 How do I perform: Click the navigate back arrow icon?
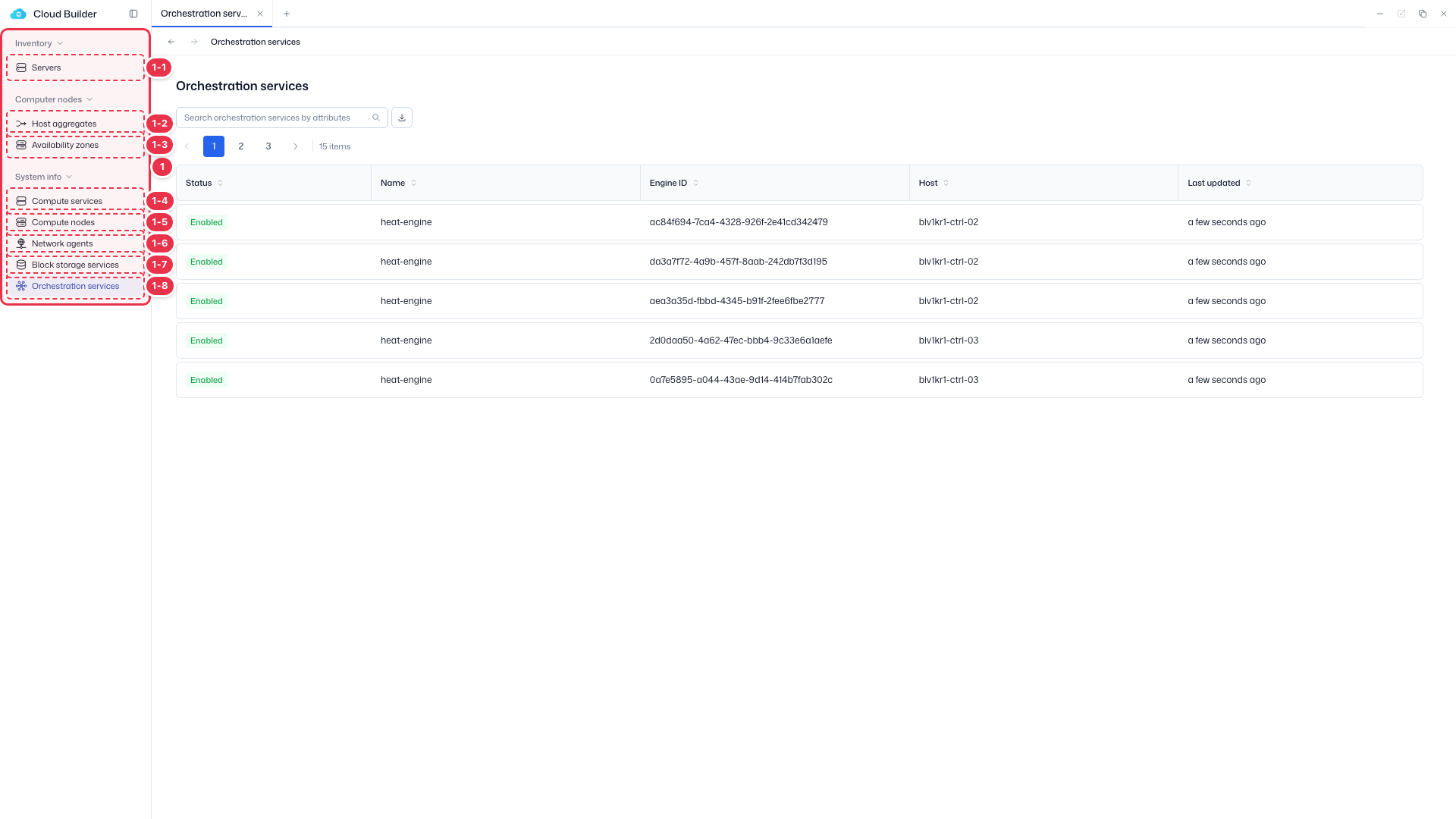(x=171, y=42)
